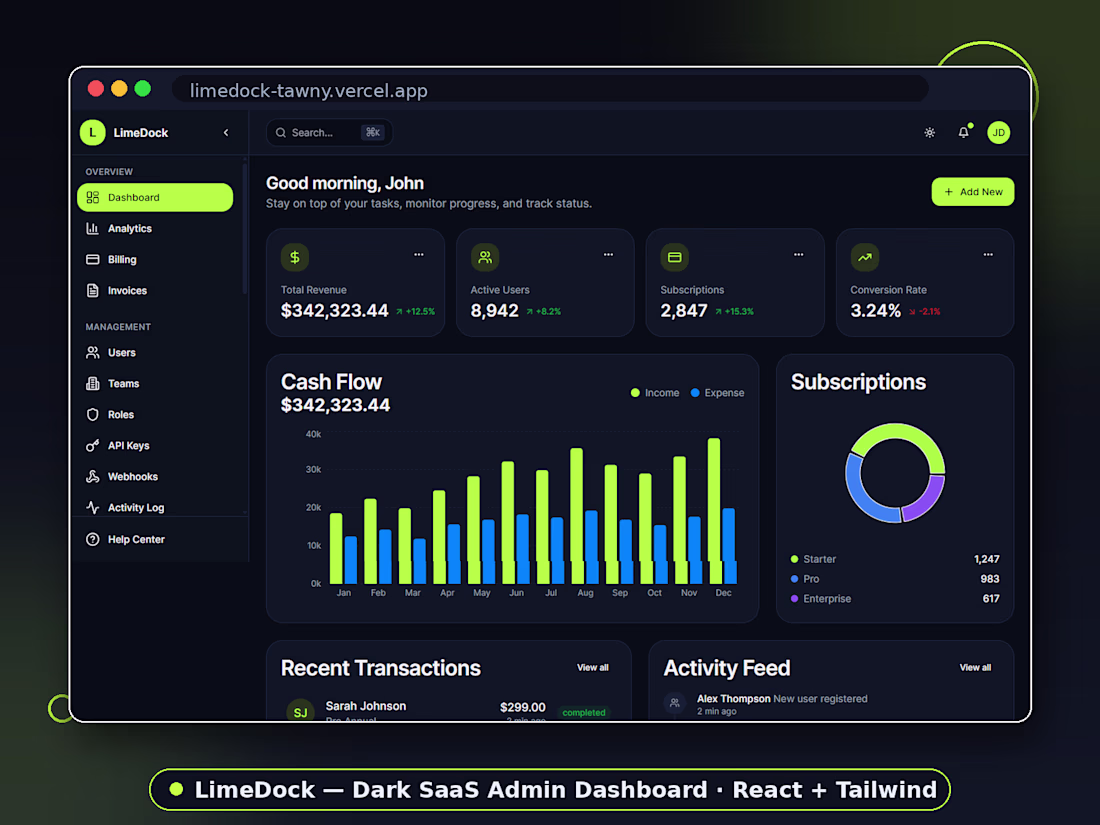The image size is (1100, 825).
Task: Click the ⌘K shortcut badge
Action: click(373, 133)
